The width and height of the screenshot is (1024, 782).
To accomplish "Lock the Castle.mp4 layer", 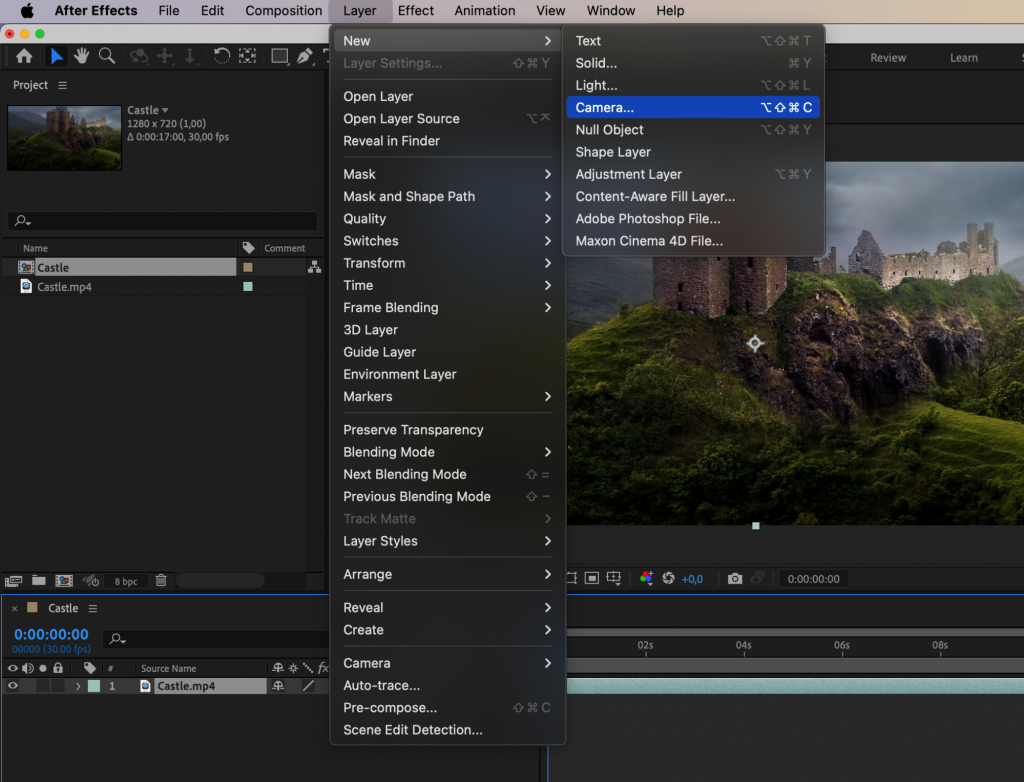I will (x=57, y=686).
